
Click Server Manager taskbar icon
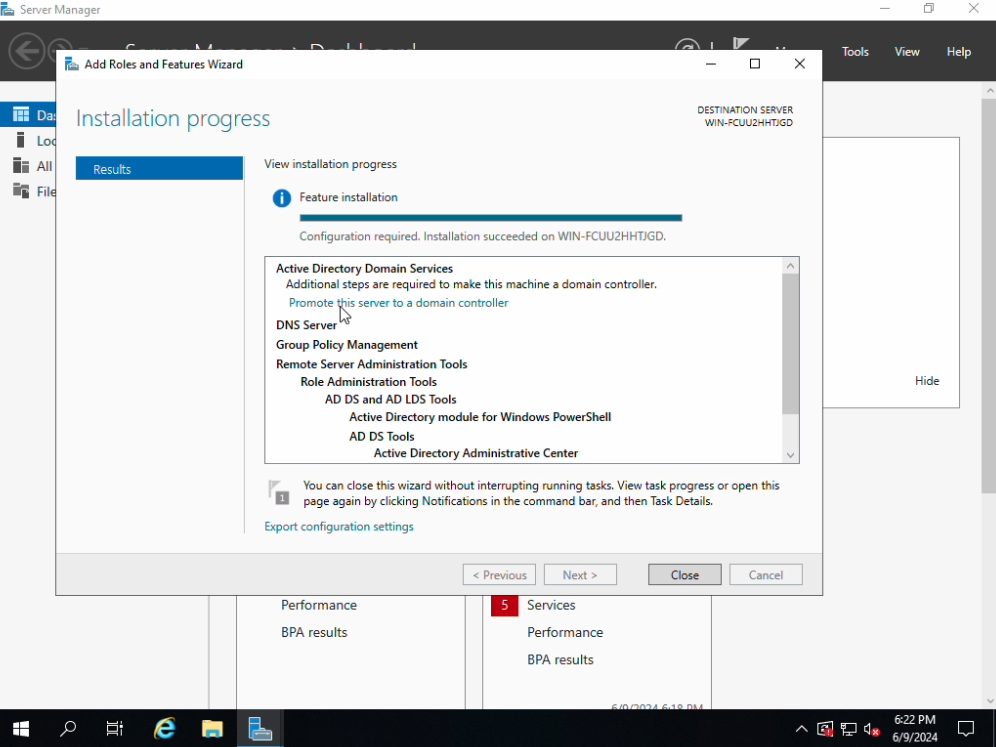(x=260, y=729)
